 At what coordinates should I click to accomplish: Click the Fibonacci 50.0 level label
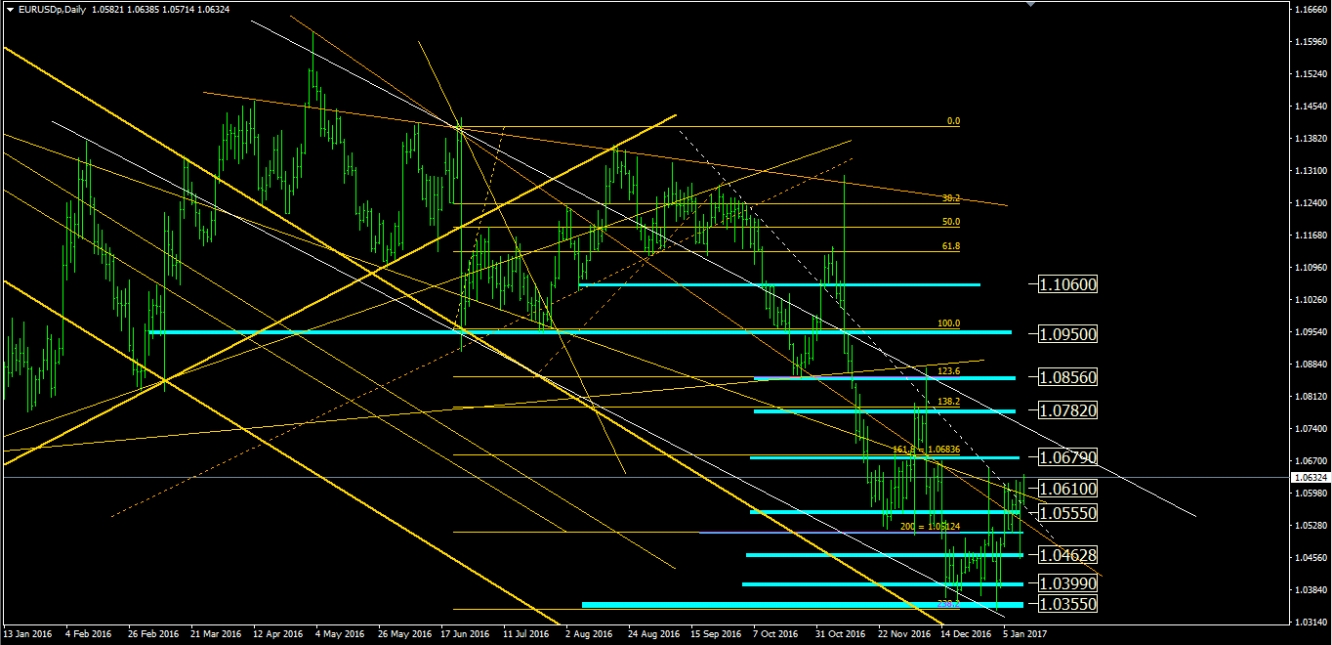pyautogui.click(x=951, y=222)
